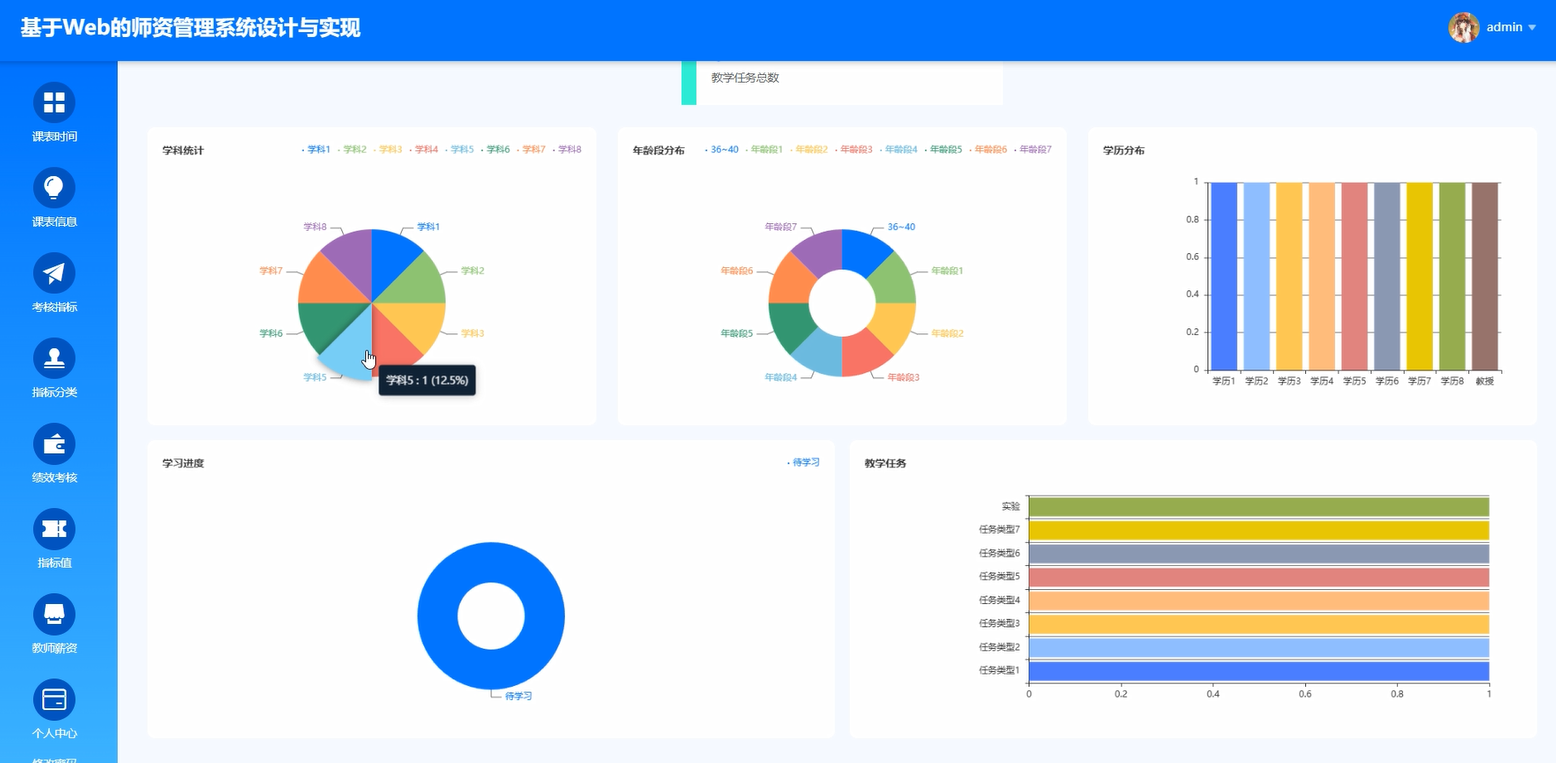Open the 指标分类 stamp icon
The height and width of the screenshot is (763, 1556).
54,359
